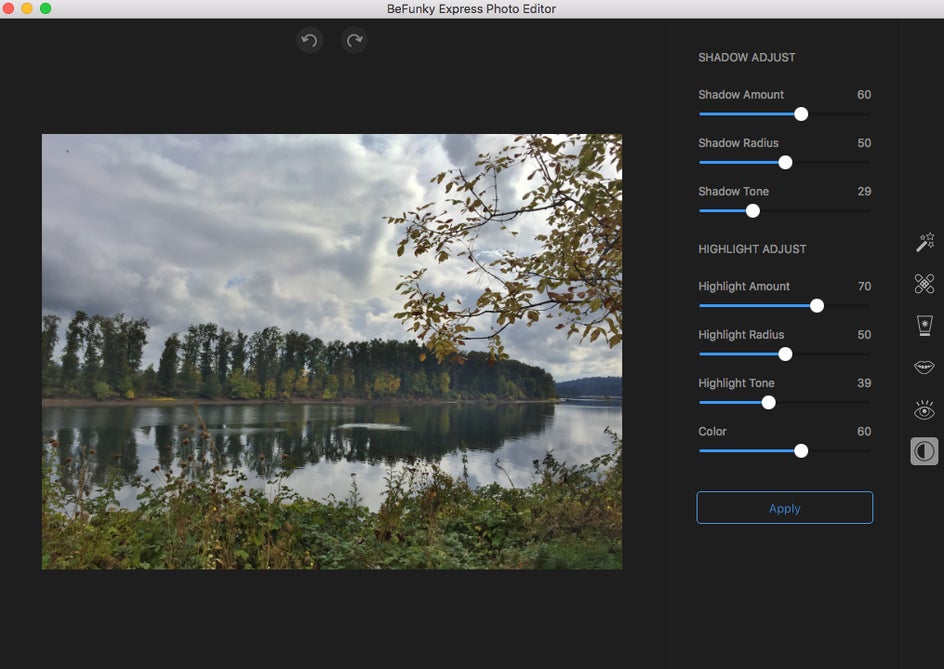Select the magic wand auto-enhance tool

(925, 242)
